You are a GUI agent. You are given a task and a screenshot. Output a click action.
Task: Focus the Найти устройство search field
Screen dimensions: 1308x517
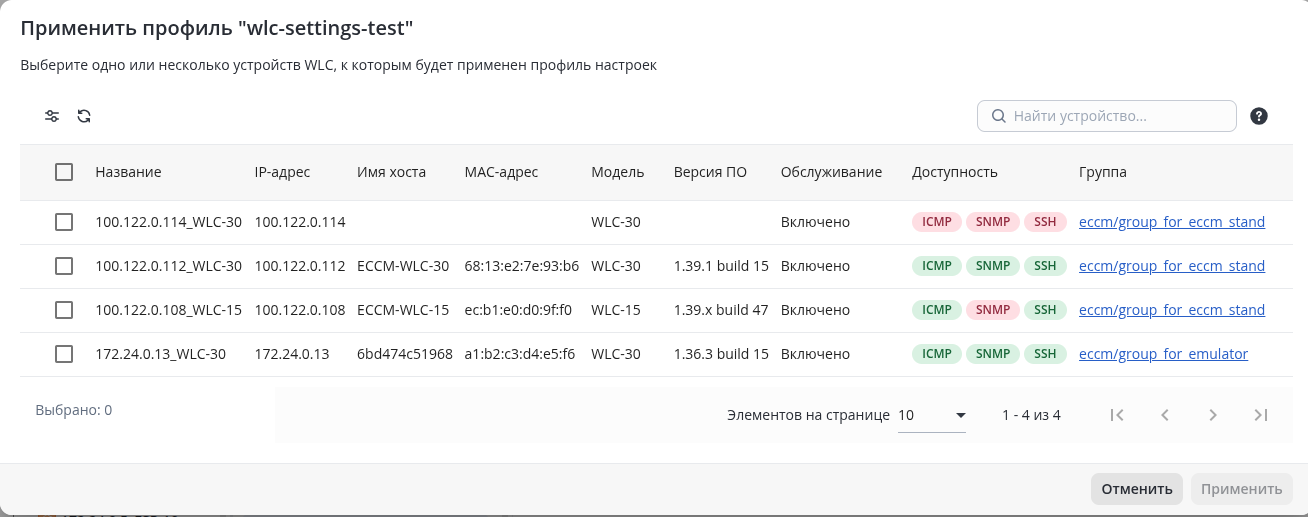pos(1107,116)
